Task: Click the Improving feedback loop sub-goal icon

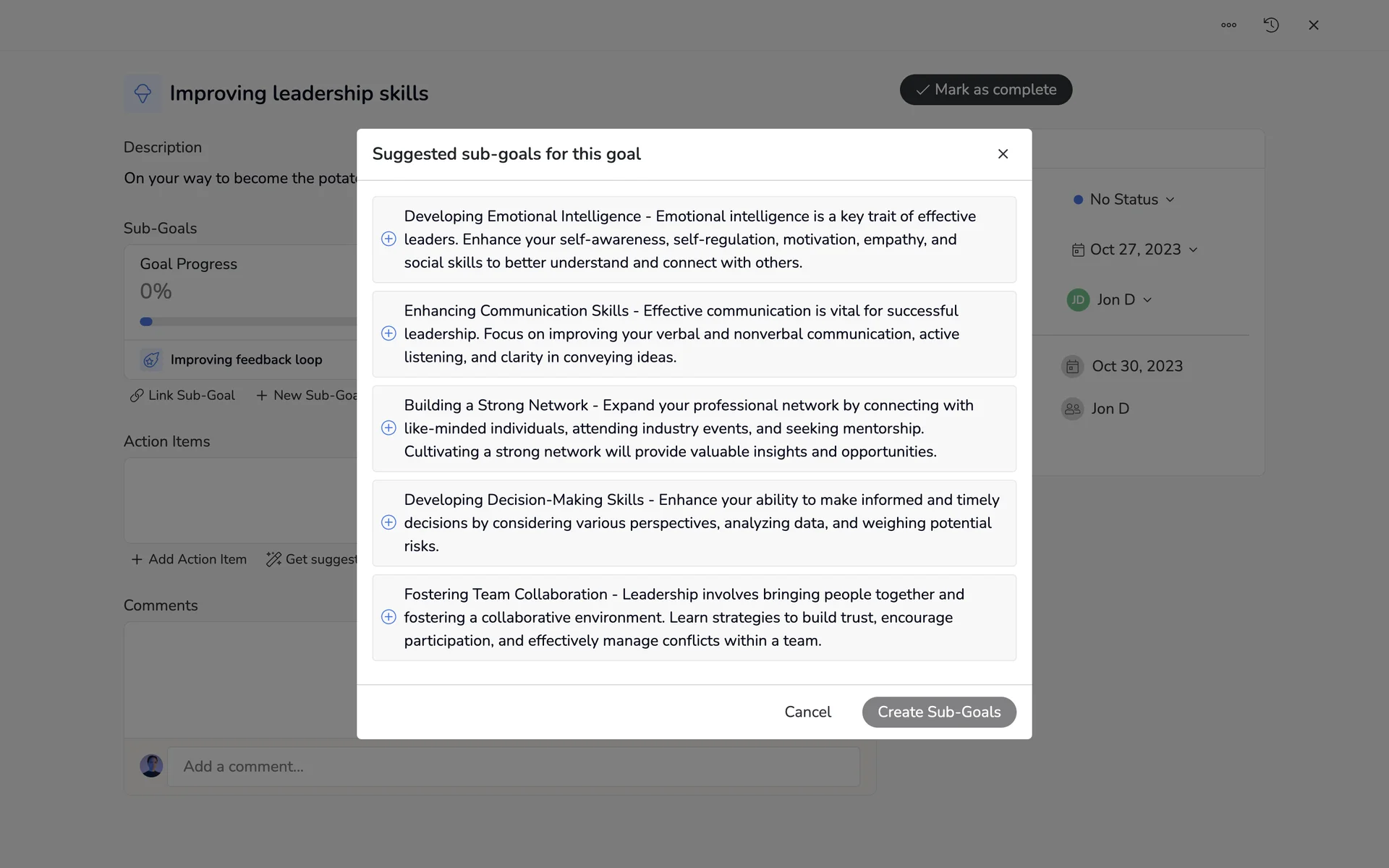Action: [x=151, y=359]
